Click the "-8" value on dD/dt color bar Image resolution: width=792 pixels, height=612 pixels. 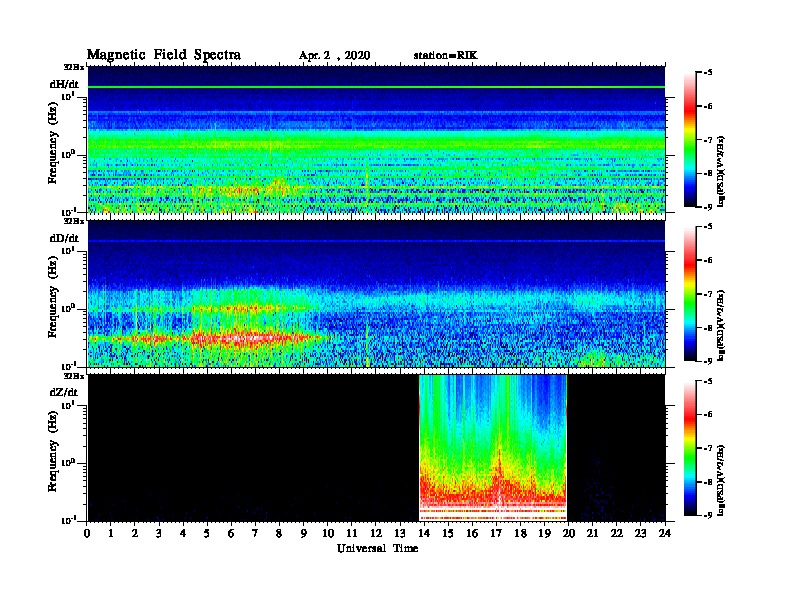(708, 328)
